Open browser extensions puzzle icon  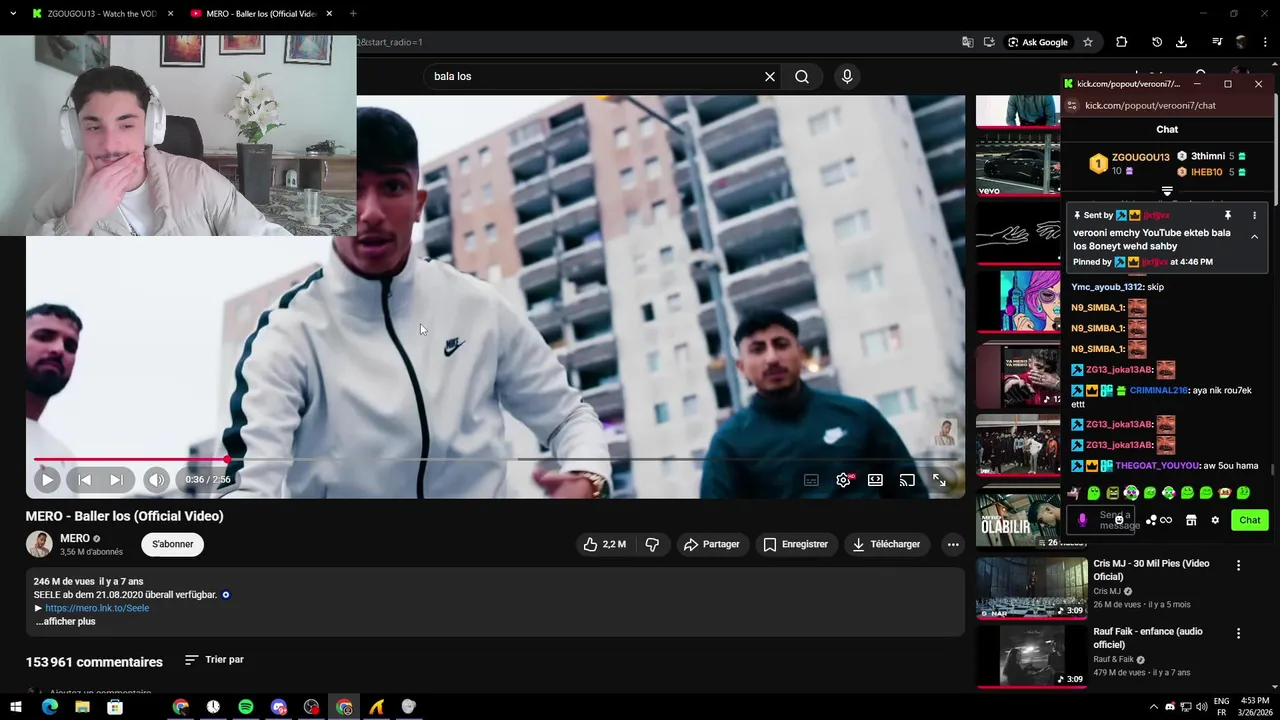point(1121,42)
